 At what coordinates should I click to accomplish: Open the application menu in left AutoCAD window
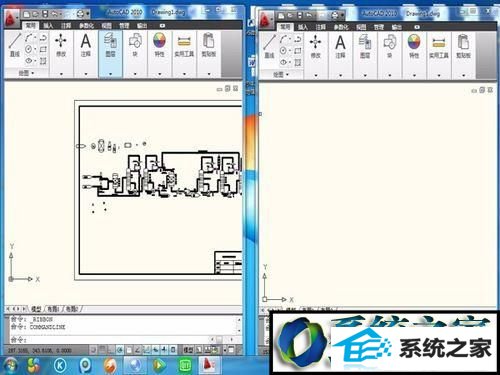(12, 19)
